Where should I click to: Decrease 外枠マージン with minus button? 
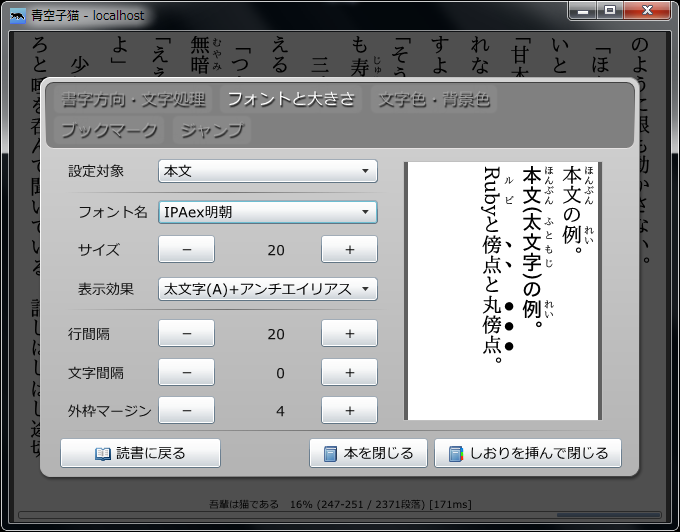click(186, 410)
